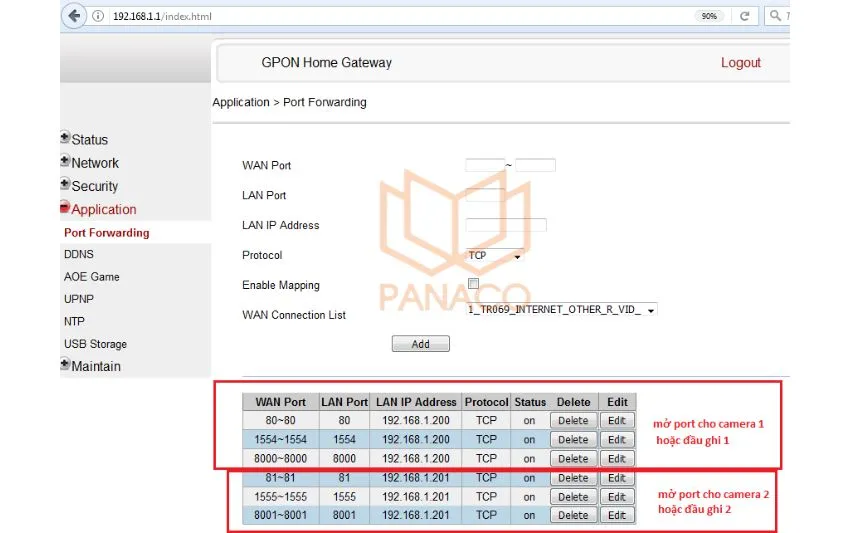Click the 1555 LAN Port cell
The height and width of the screenshot is (533, 850).
(x=344, y=497)
